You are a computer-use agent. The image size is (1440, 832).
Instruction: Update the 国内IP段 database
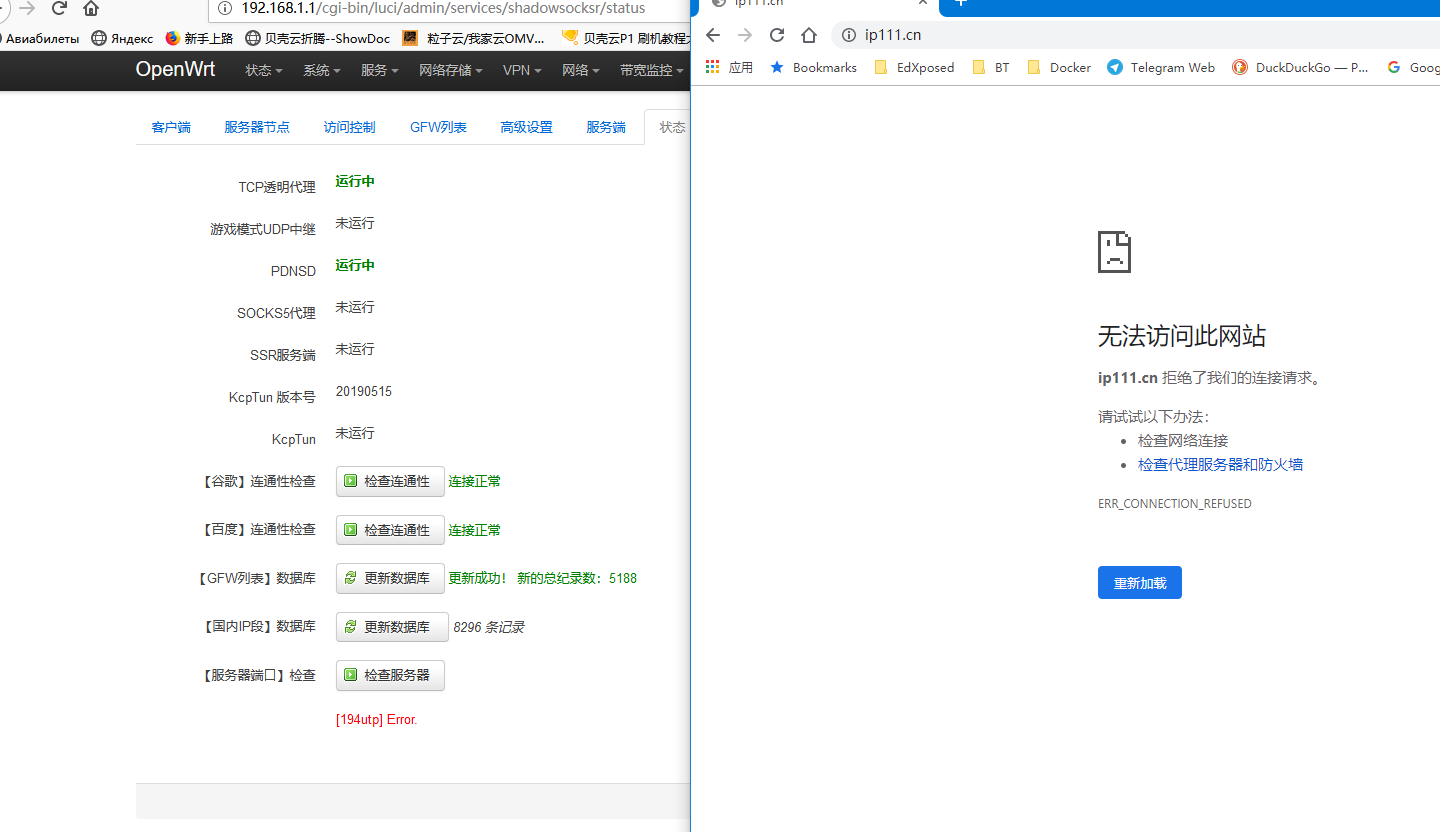[390, 627]
